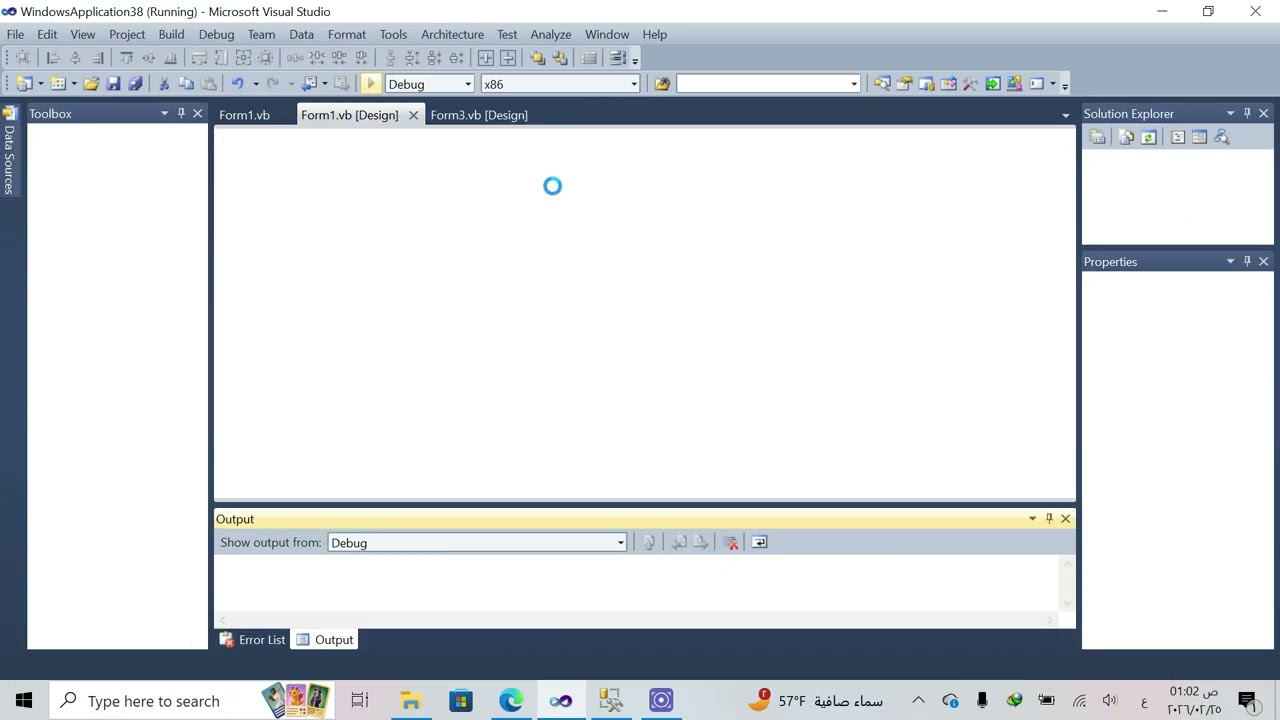Viewport: 1280px width, 720px height.
Task: Open Microsoft Edge from the taskbar
Action: 511,701
